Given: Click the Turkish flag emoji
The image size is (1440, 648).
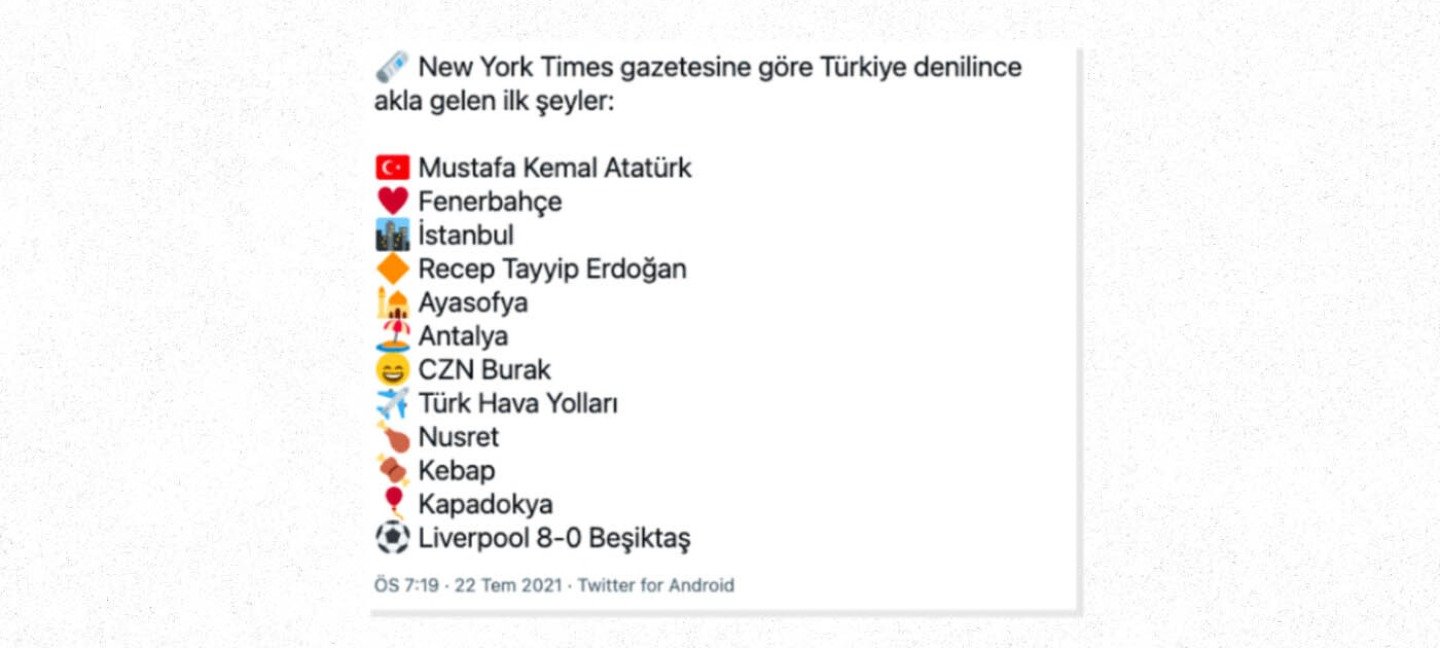Looking at the screenshot, I should coord(392,167).
